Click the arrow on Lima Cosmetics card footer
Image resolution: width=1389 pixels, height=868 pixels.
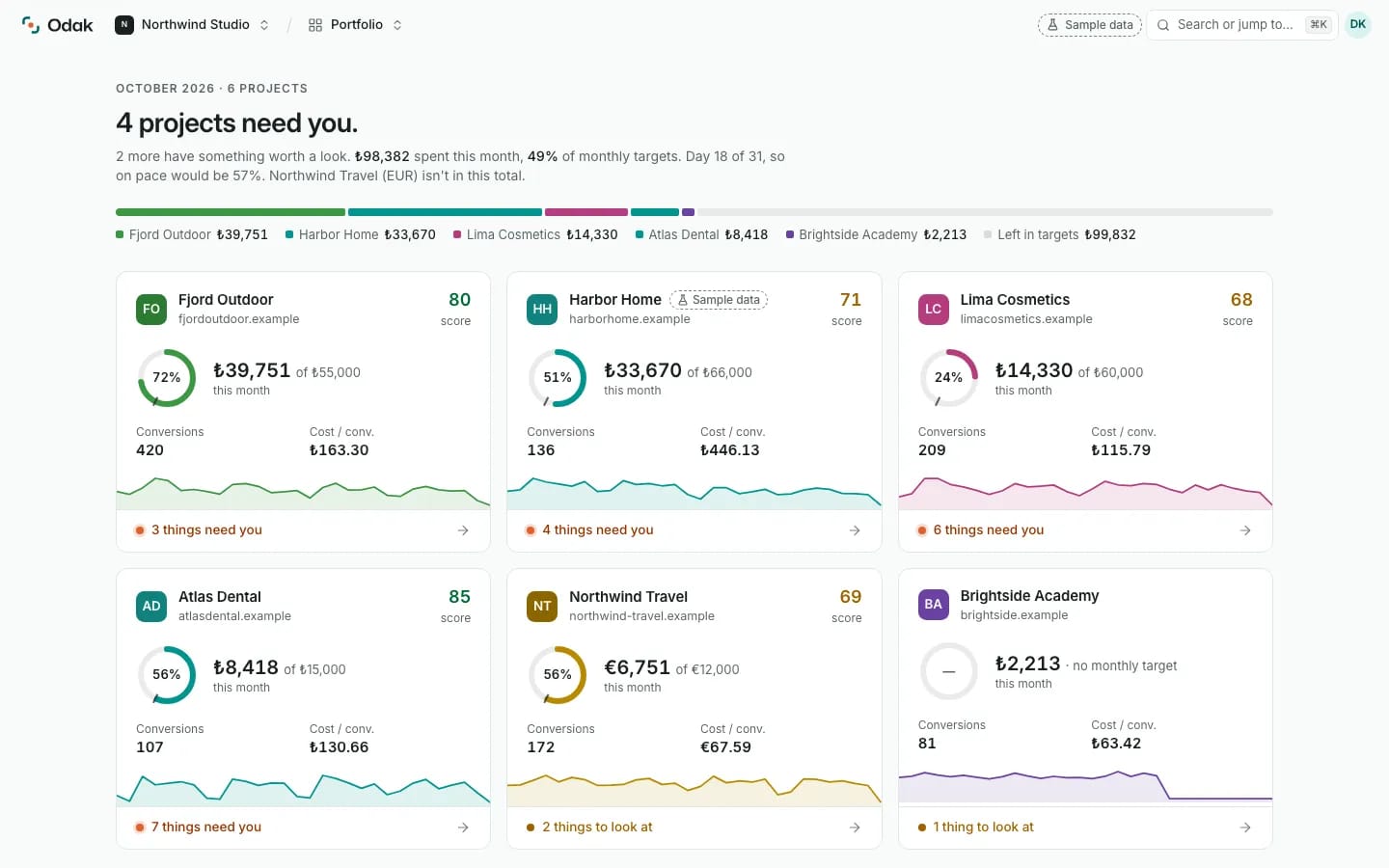tap(1245, 530)
